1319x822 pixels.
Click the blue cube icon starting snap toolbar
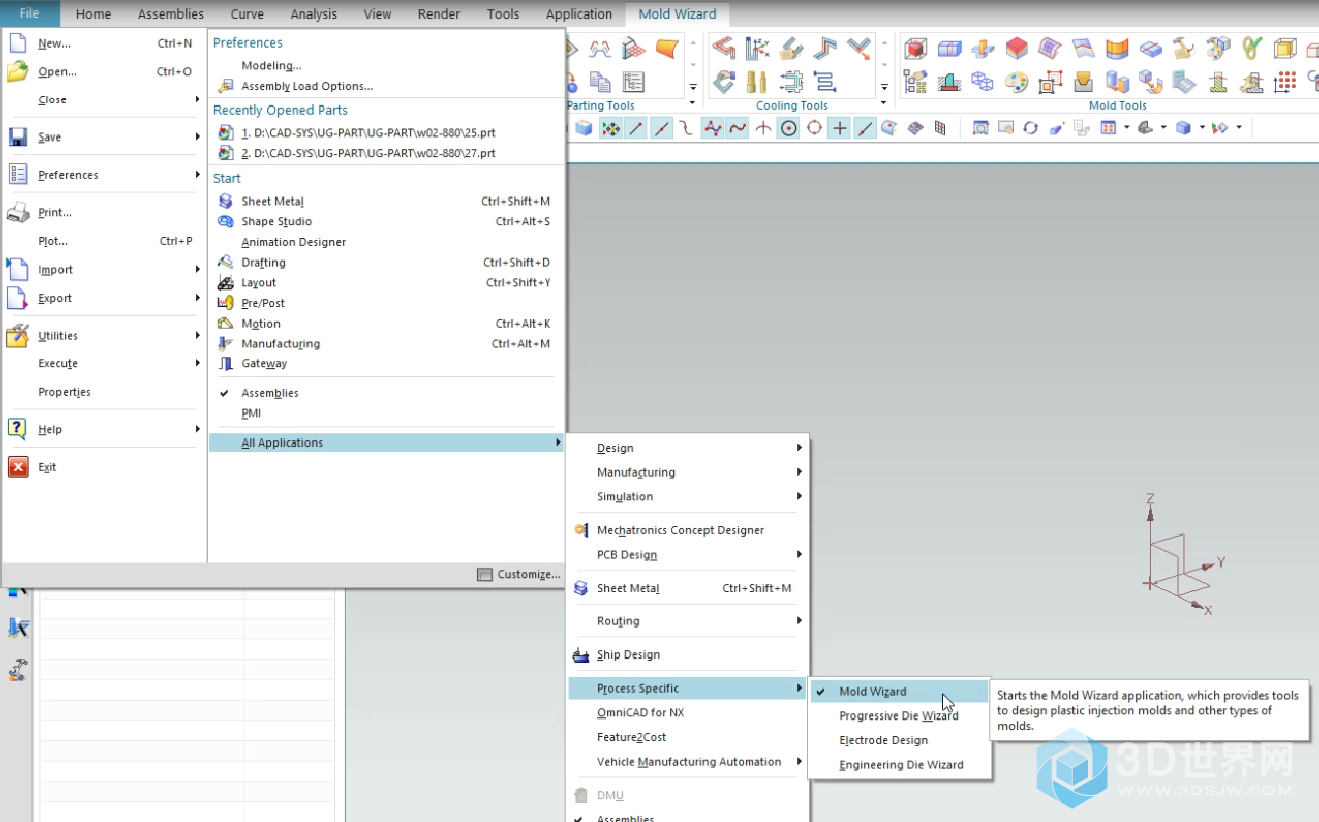(x=583, y=128)
